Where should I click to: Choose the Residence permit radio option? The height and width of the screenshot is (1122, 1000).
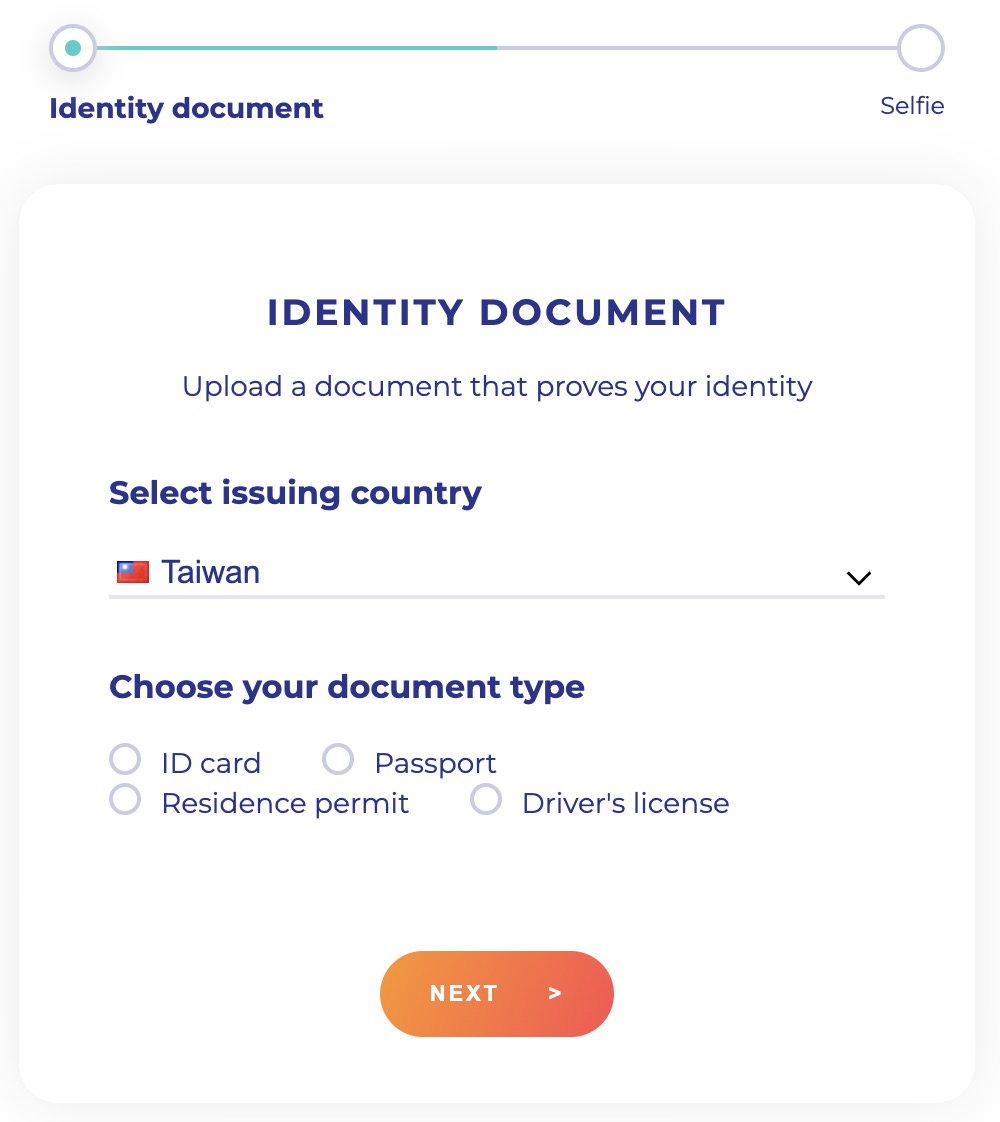pos(125,799)
